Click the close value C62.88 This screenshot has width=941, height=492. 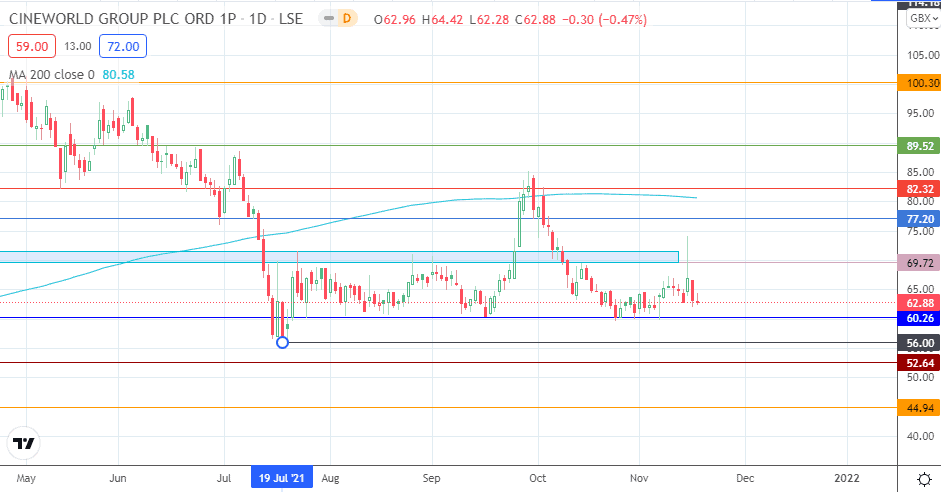(534, 20)
